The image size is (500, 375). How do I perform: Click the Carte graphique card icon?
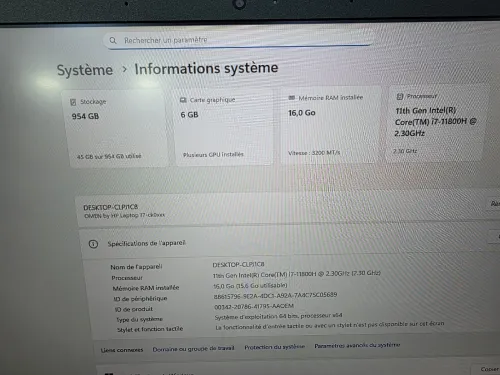pyautogui.click(x=183, y=100)
